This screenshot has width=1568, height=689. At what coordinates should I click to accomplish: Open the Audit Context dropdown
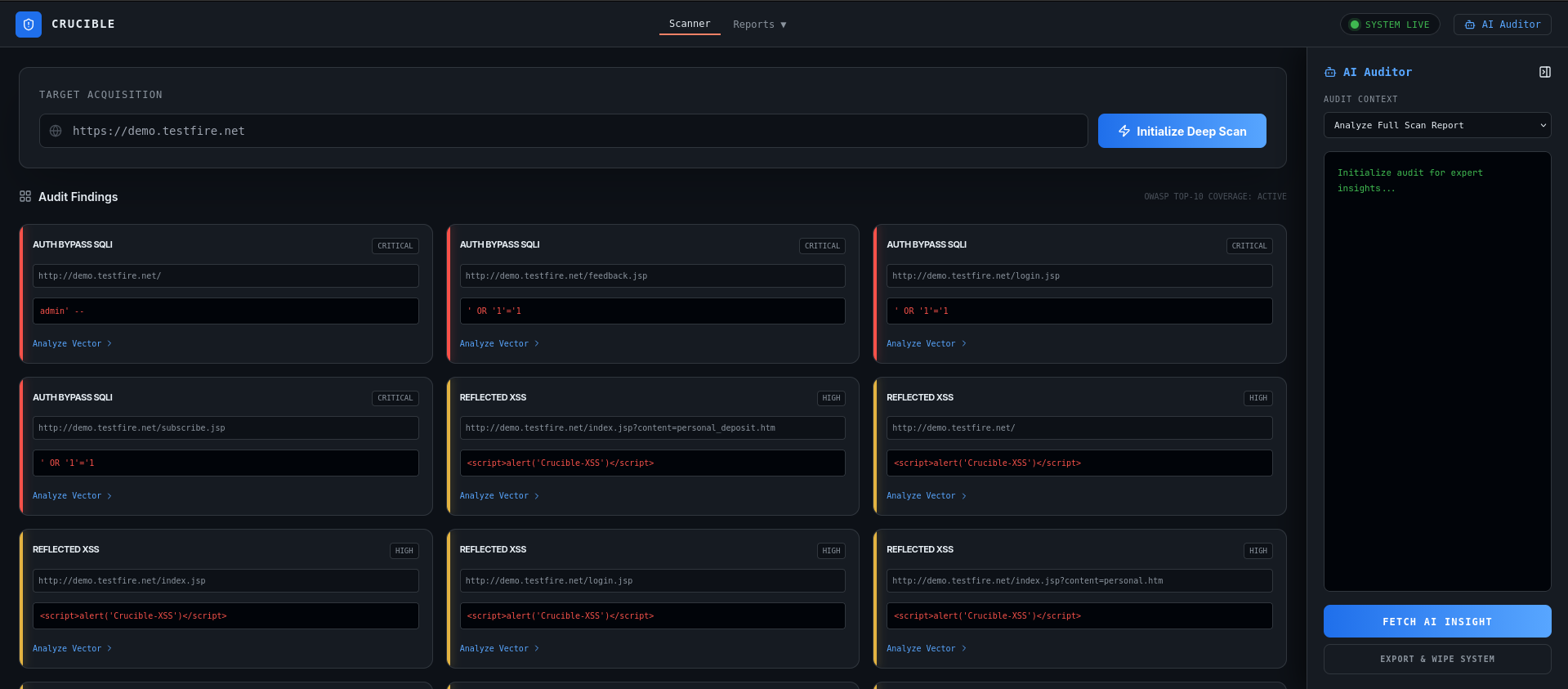(1437, 125)
